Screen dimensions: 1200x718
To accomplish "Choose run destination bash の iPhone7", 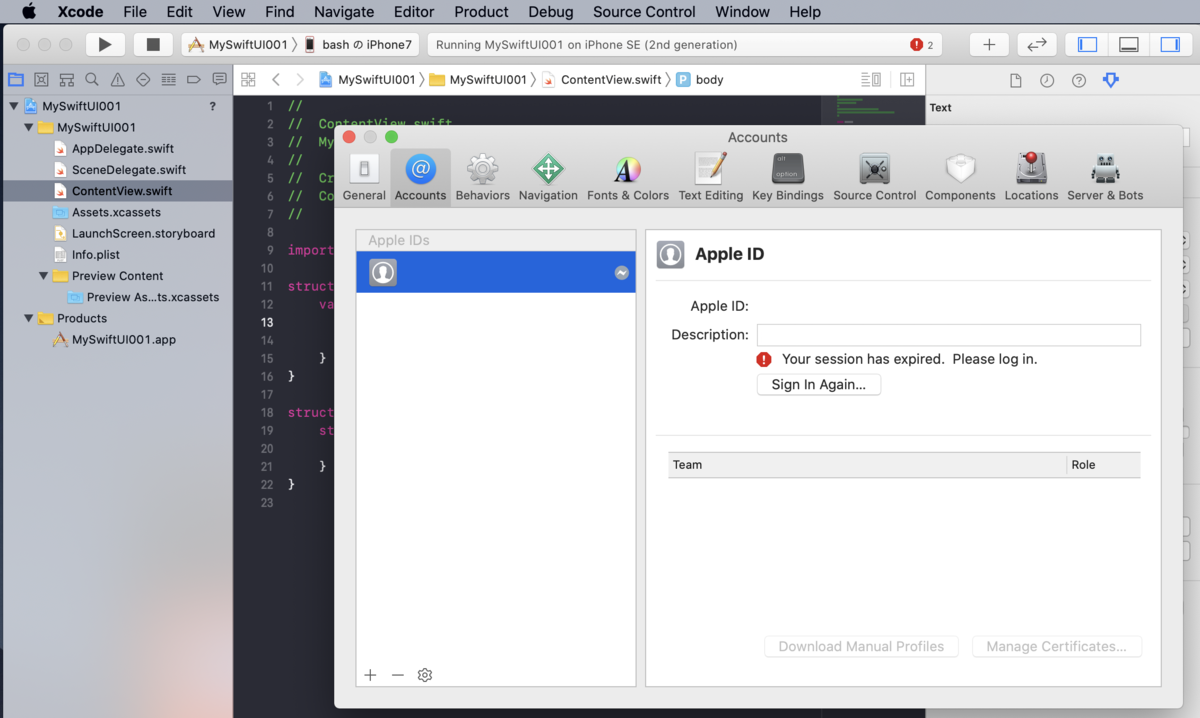I will [358, 44].
